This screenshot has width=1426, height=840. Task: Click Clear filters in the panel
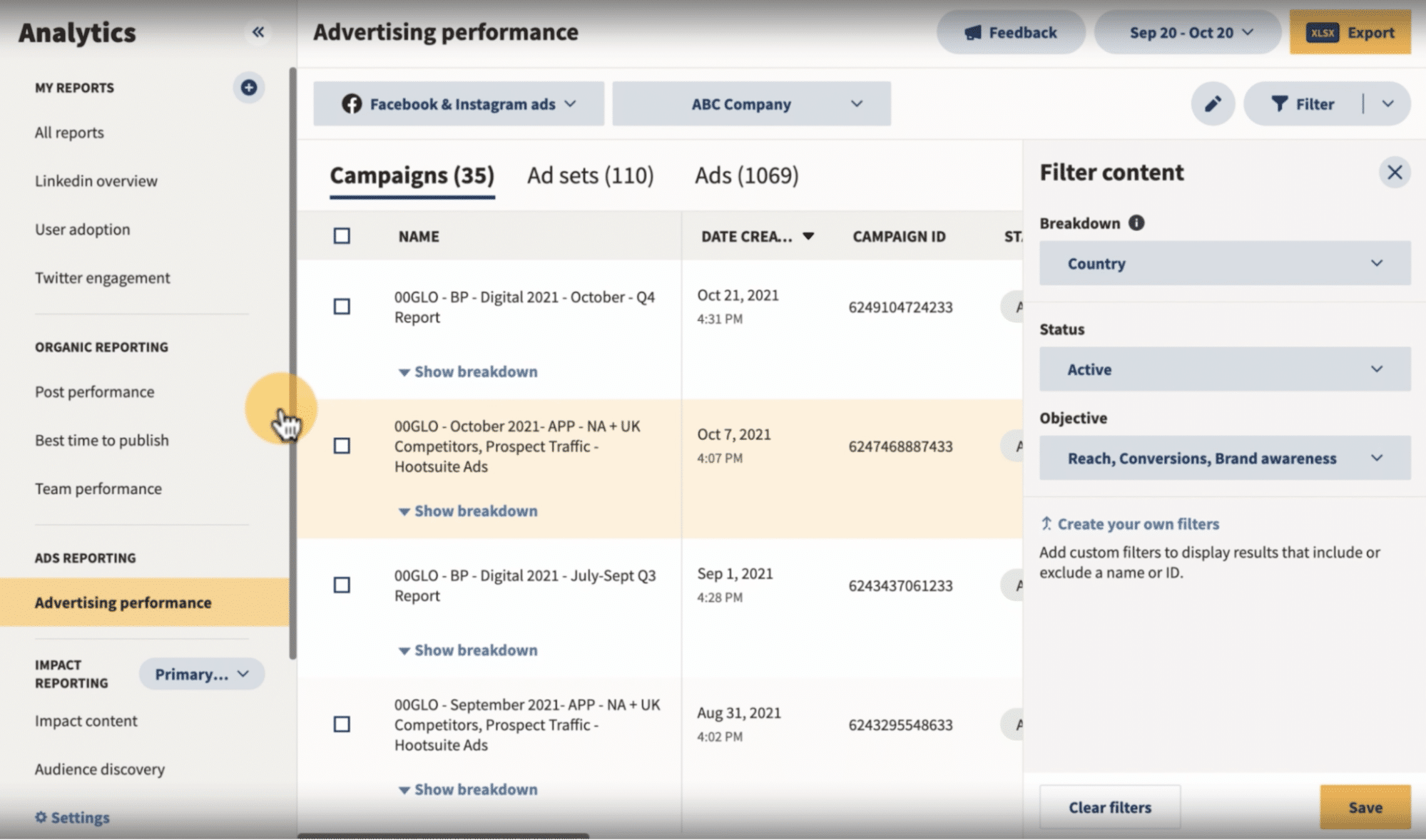tap(1110, 807)
